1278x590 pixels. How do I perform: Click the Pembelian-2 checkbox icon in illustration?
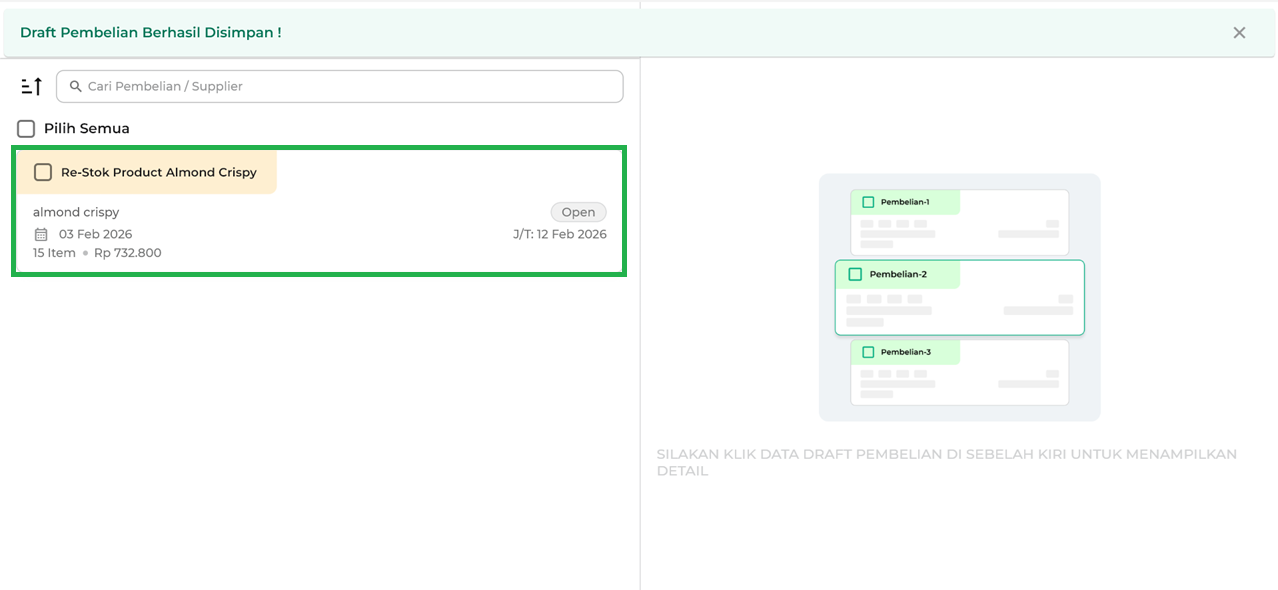click(855, 274)
